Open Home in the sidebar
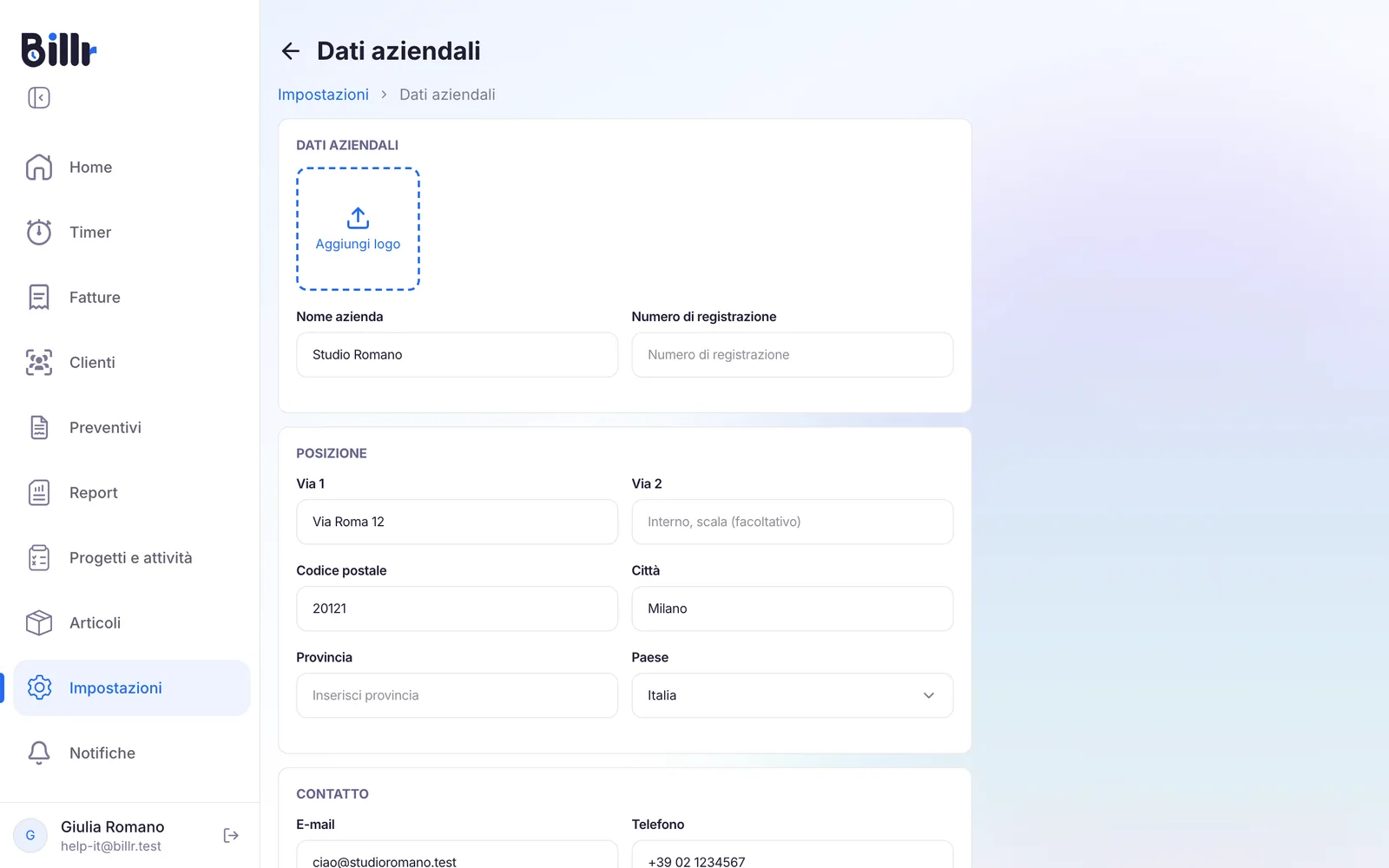The width and height of the screenshot is (1389, 868). (132, 167)
